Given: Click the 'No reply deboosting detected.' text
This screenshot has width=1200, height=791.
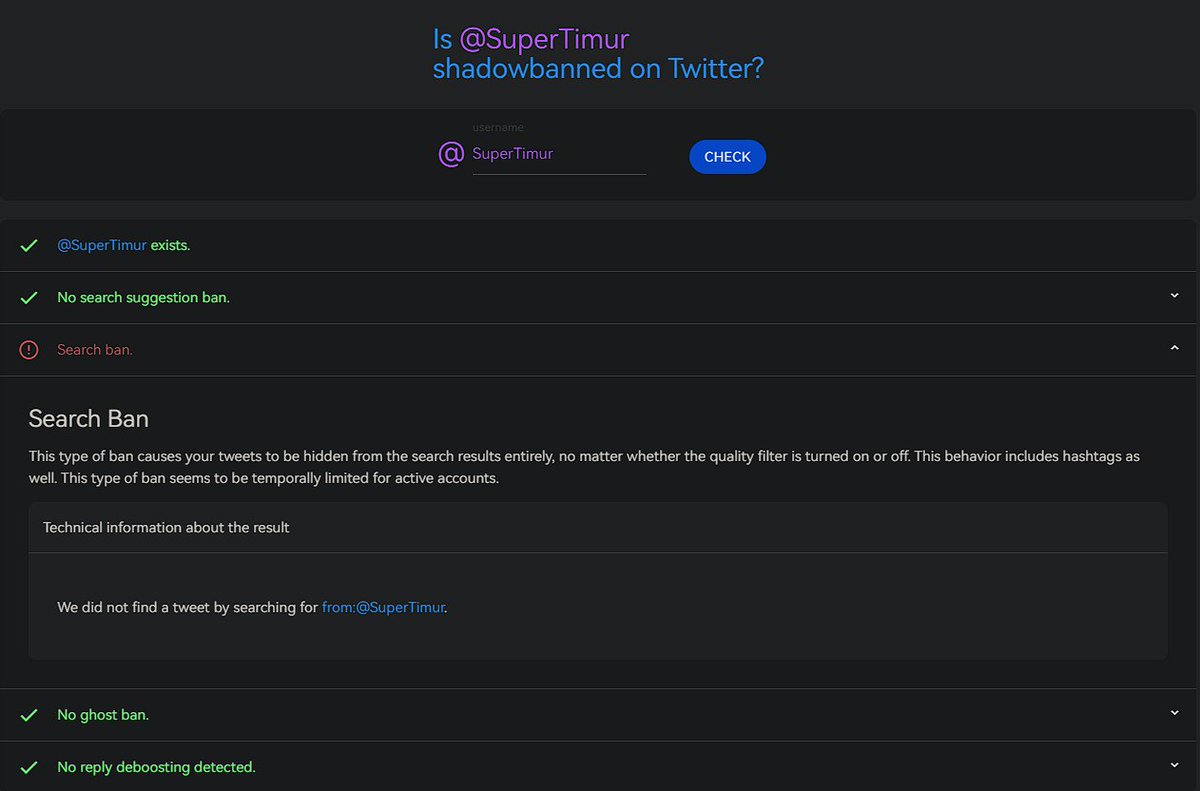Looking at the screenshot, I should (156, 767).
